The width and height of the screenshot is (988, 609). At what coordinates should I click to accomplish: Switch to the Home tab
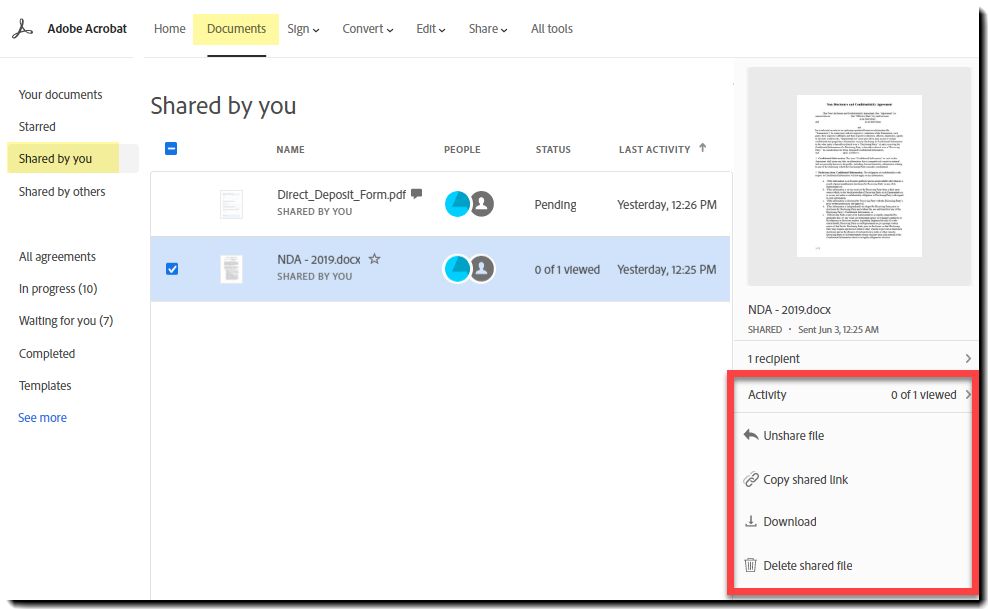pyautogui.click(x=169, y=29)
